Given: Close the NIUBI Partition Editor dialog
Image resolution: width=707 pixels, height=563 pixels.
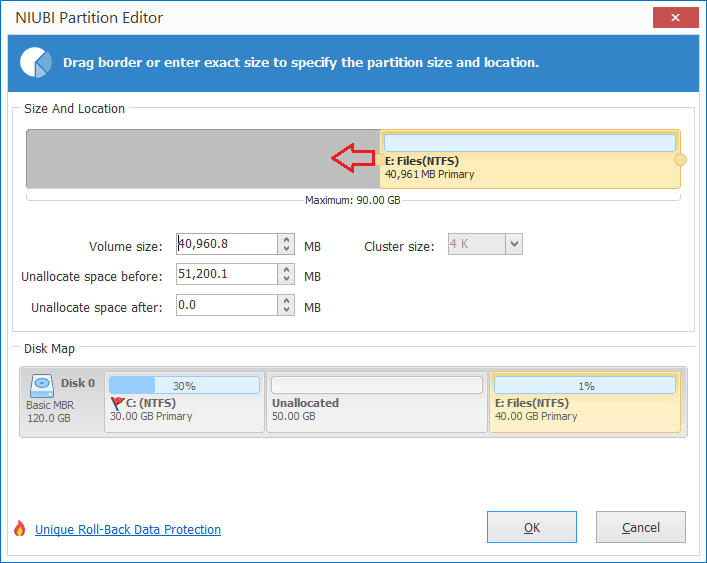Looking at the screenshot, I should point(675,18).
